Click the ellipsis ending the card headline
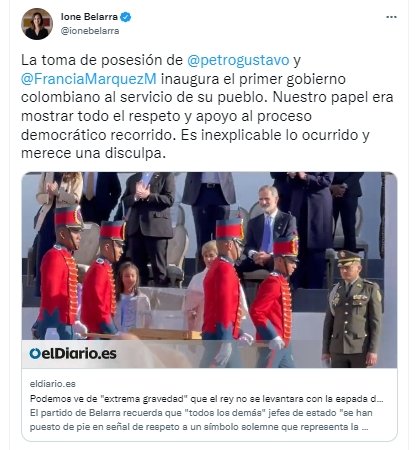 380,399
